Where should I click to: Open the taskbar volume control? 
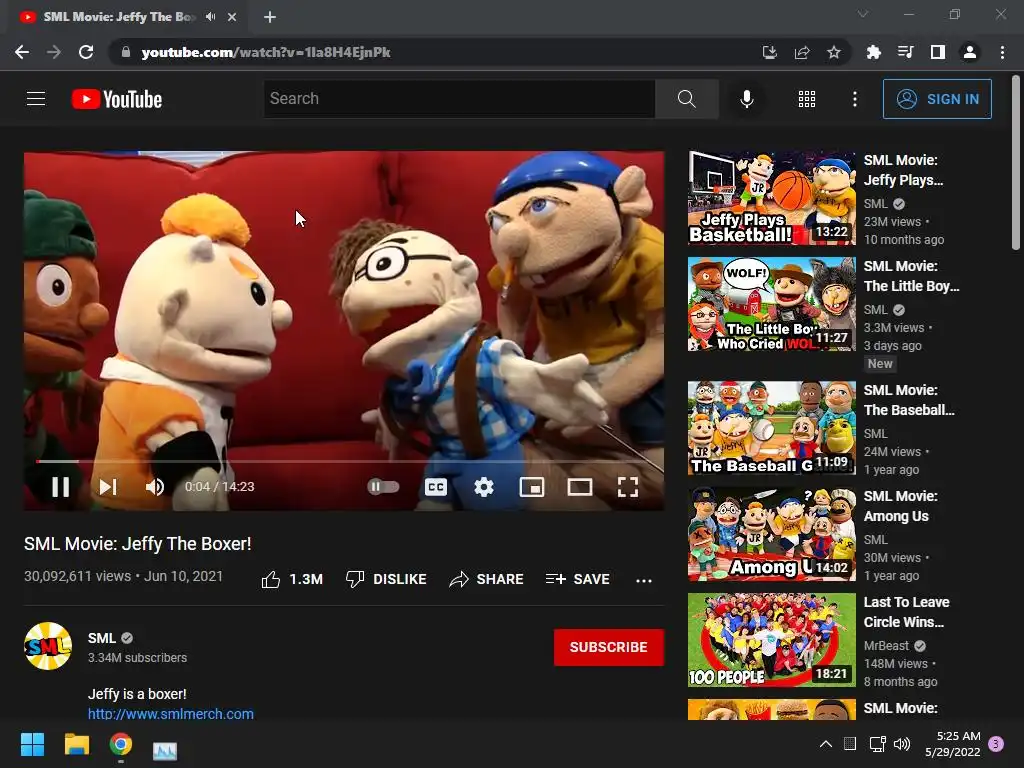(x=902, y=744)
